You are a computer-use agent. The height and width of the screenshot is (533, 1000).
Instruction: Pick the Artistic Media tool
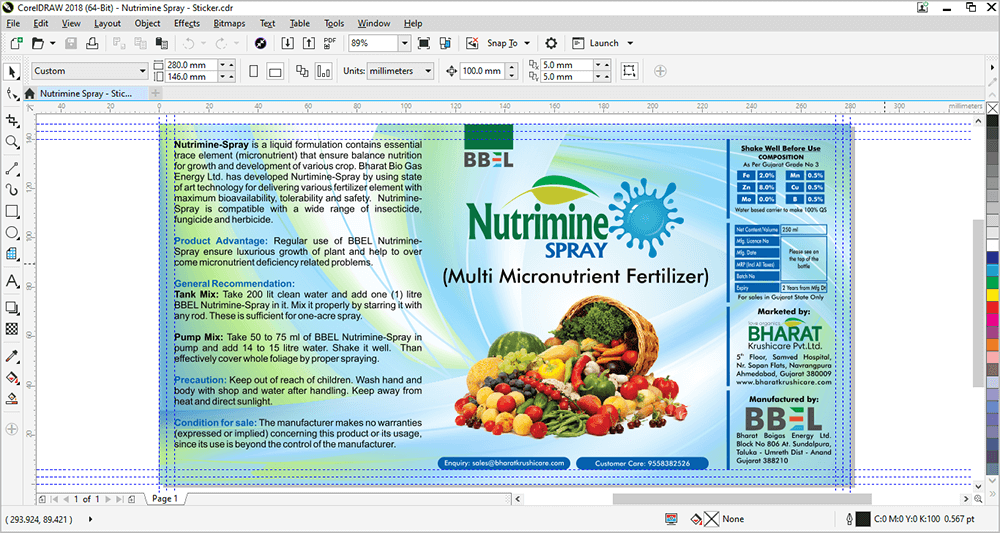point(11,189)
